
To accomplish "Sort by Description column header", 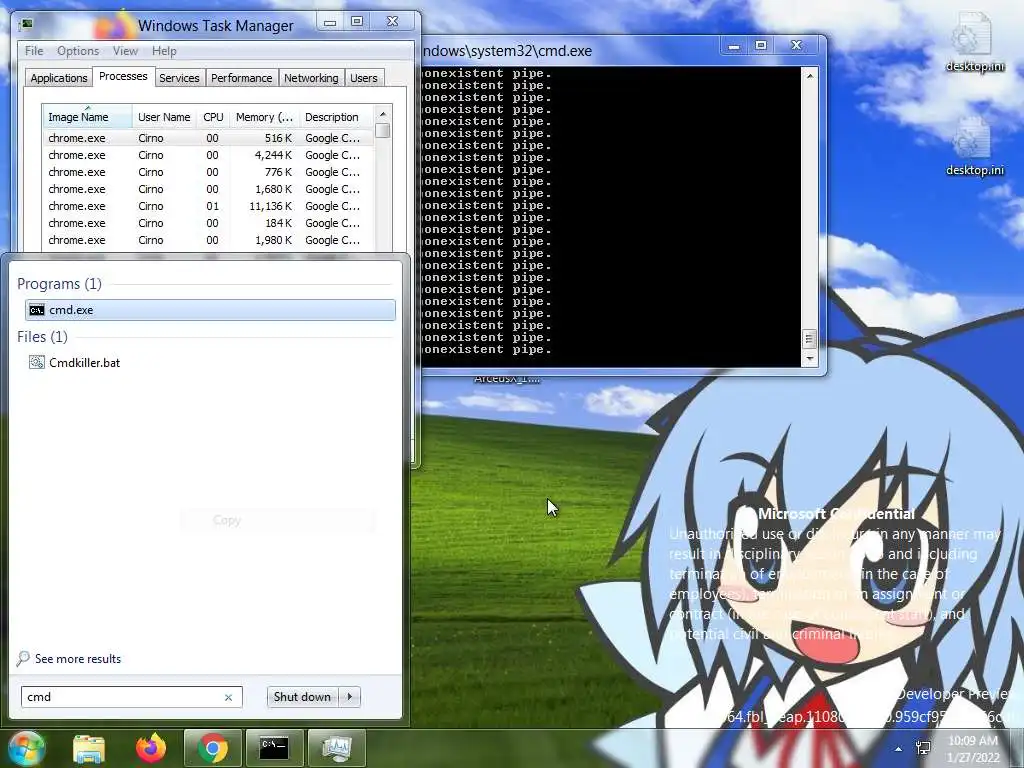I will pyautogui.click(x=336, y=117).
